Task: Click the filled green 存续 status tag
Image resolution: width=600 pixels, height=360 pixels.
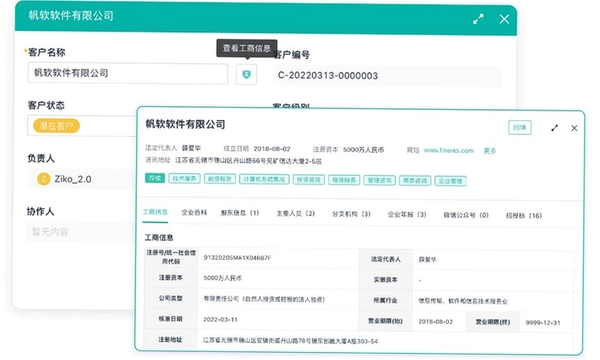Action: coord(155,178)
